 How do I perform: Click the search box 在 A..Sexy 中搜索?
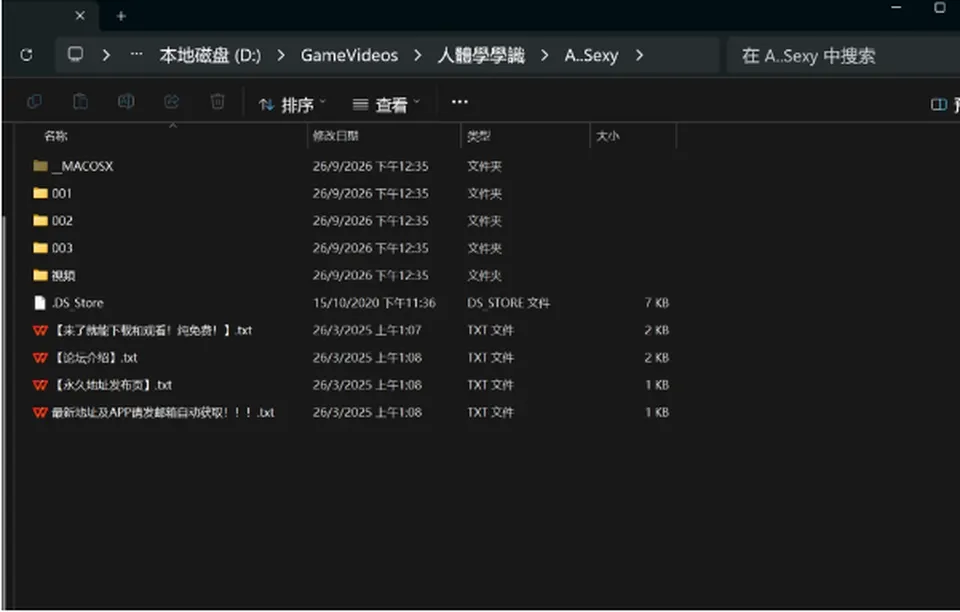[x=843, y=56]
